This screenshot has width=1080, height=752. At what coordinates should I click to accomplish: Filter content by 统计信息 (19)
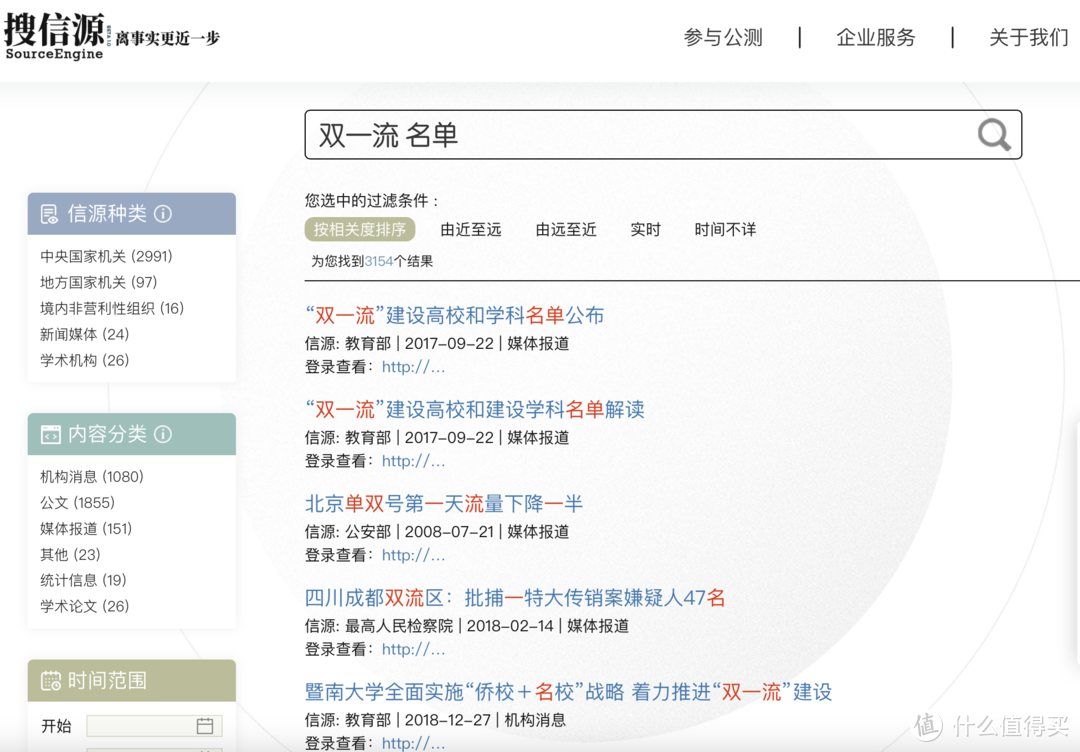point(83,581)
